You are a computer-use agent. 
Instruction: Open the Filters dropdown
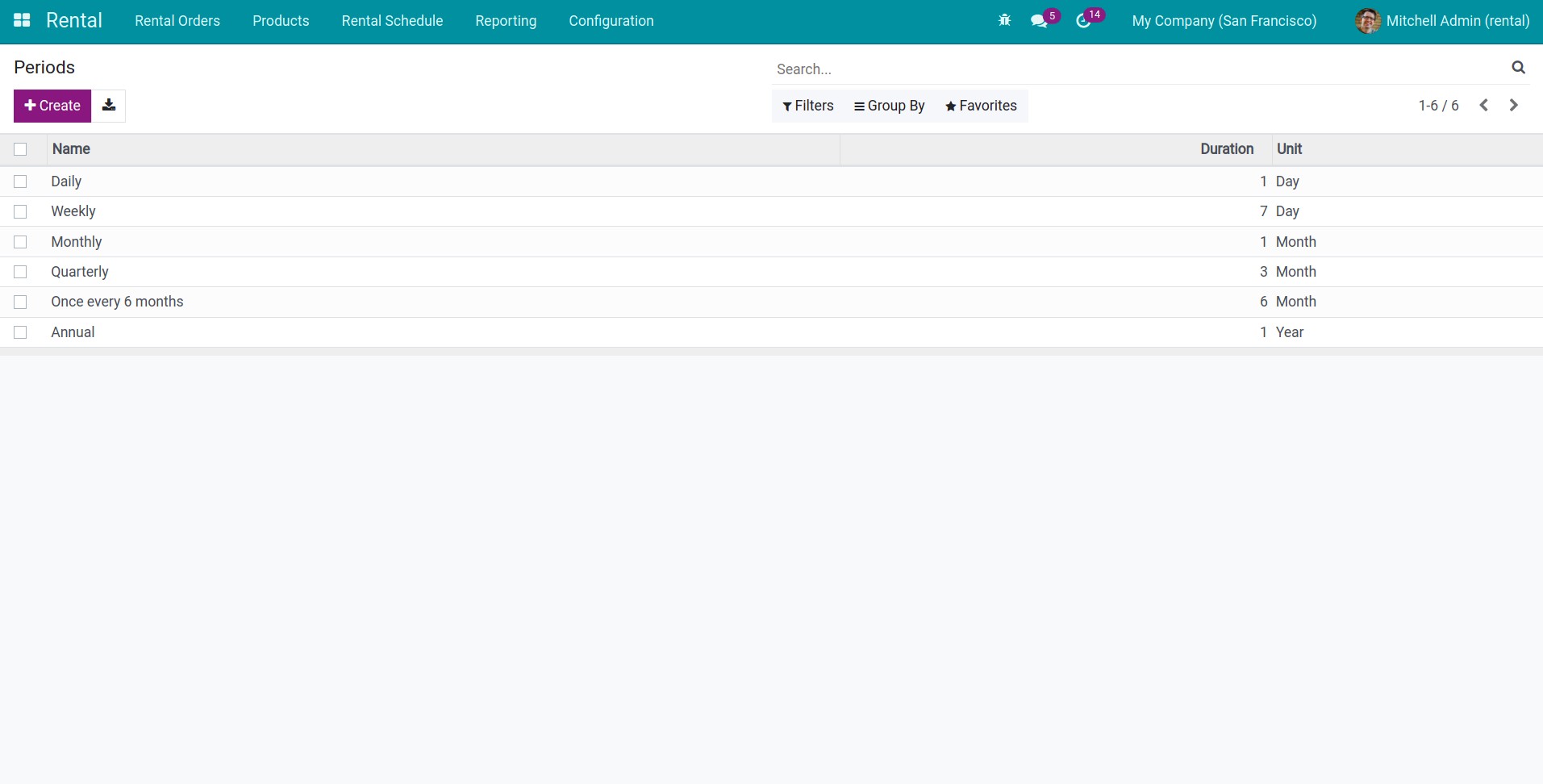tap(807, 106)
